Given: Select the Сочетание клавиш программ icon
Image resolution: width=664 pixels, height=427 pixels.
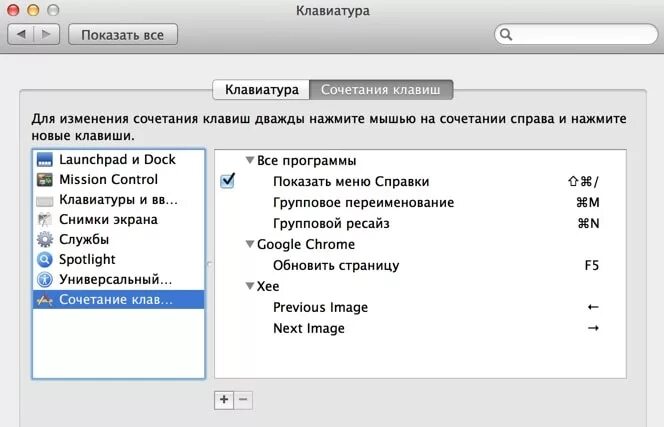Looking at the screenshot, I should tap(44, 300).
